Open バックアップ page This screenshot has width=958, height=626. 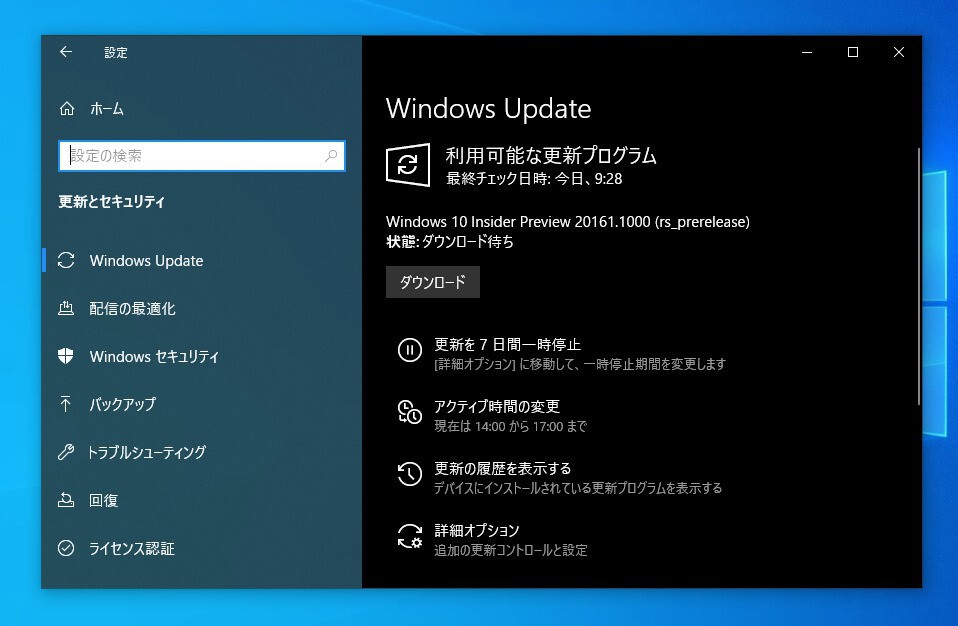[x=123, y=404]
